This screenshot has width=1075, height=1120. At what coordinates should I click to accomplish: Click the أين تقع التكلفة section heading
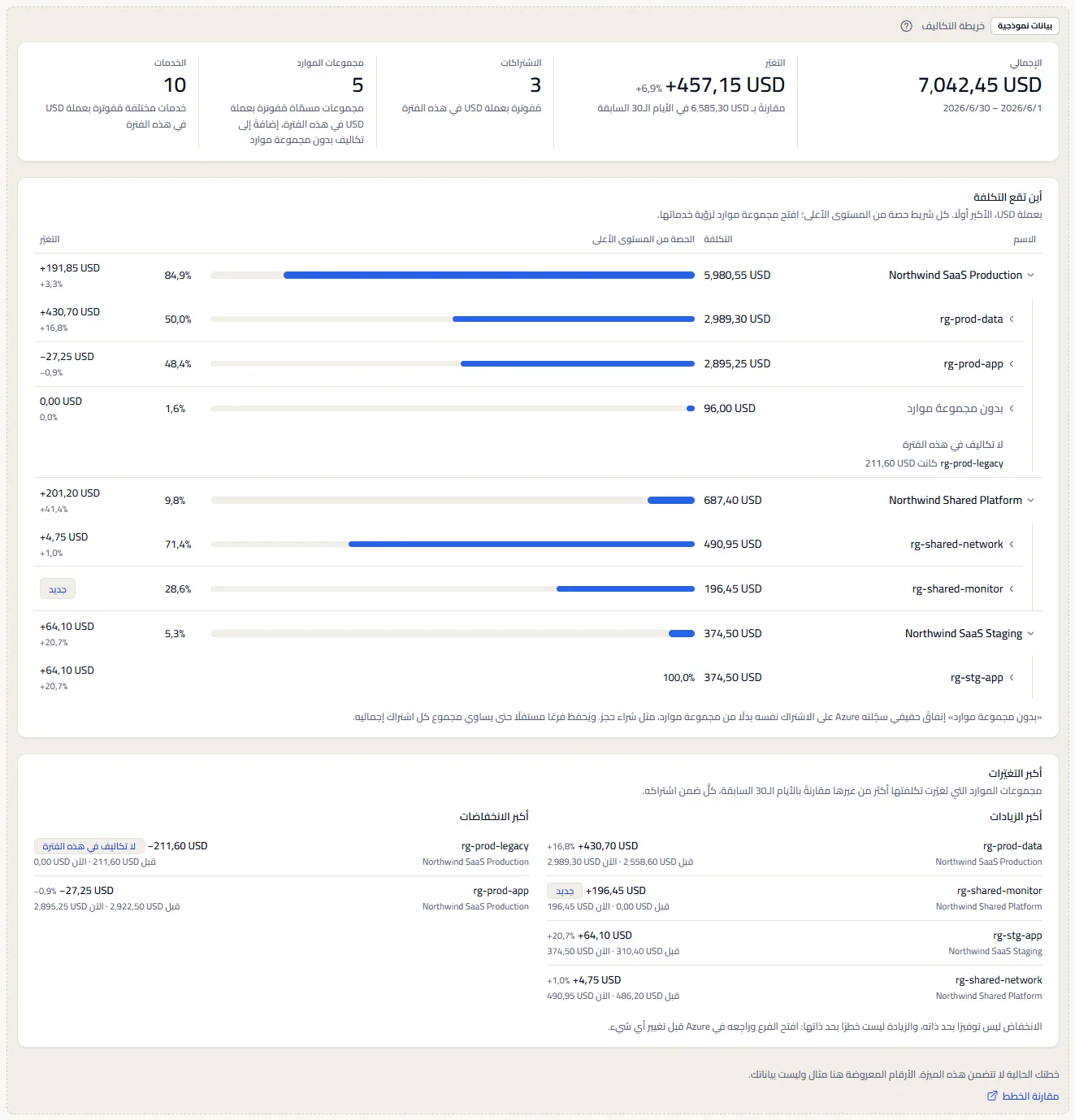tap(1008, 198)
